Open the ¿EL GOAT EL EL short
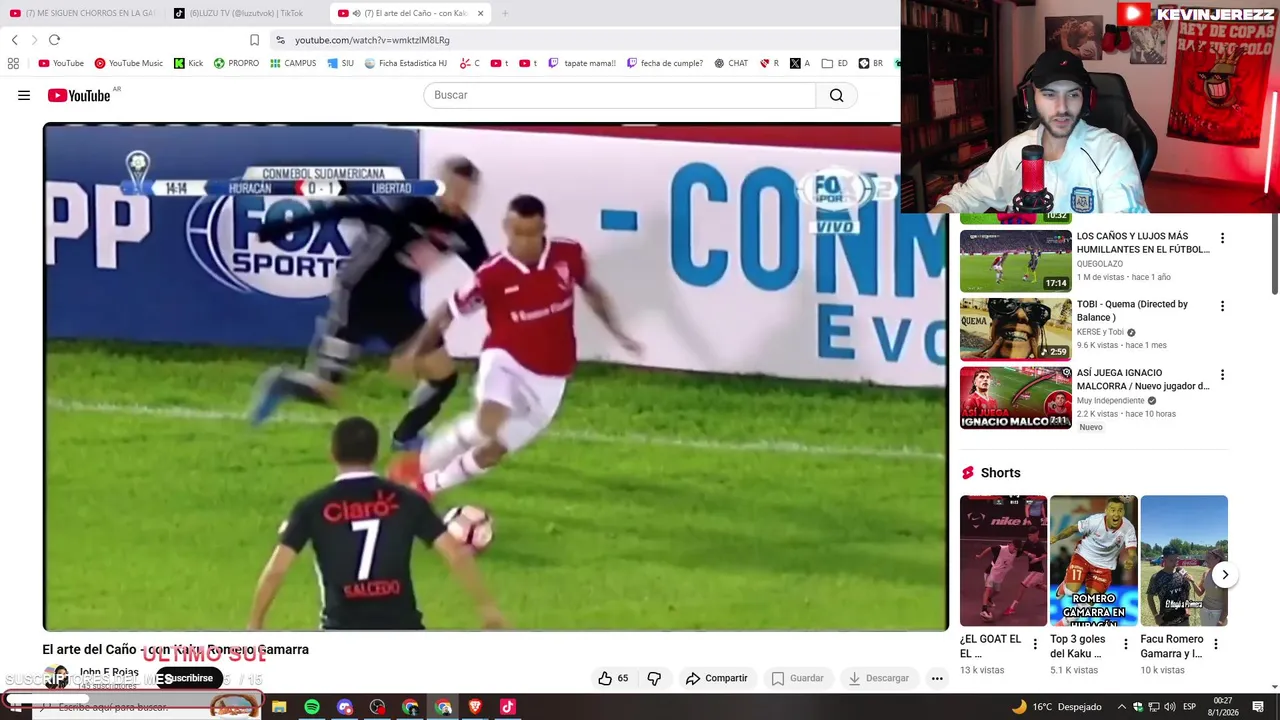This screenshot has height=720, width=1280. point(1003,560)
